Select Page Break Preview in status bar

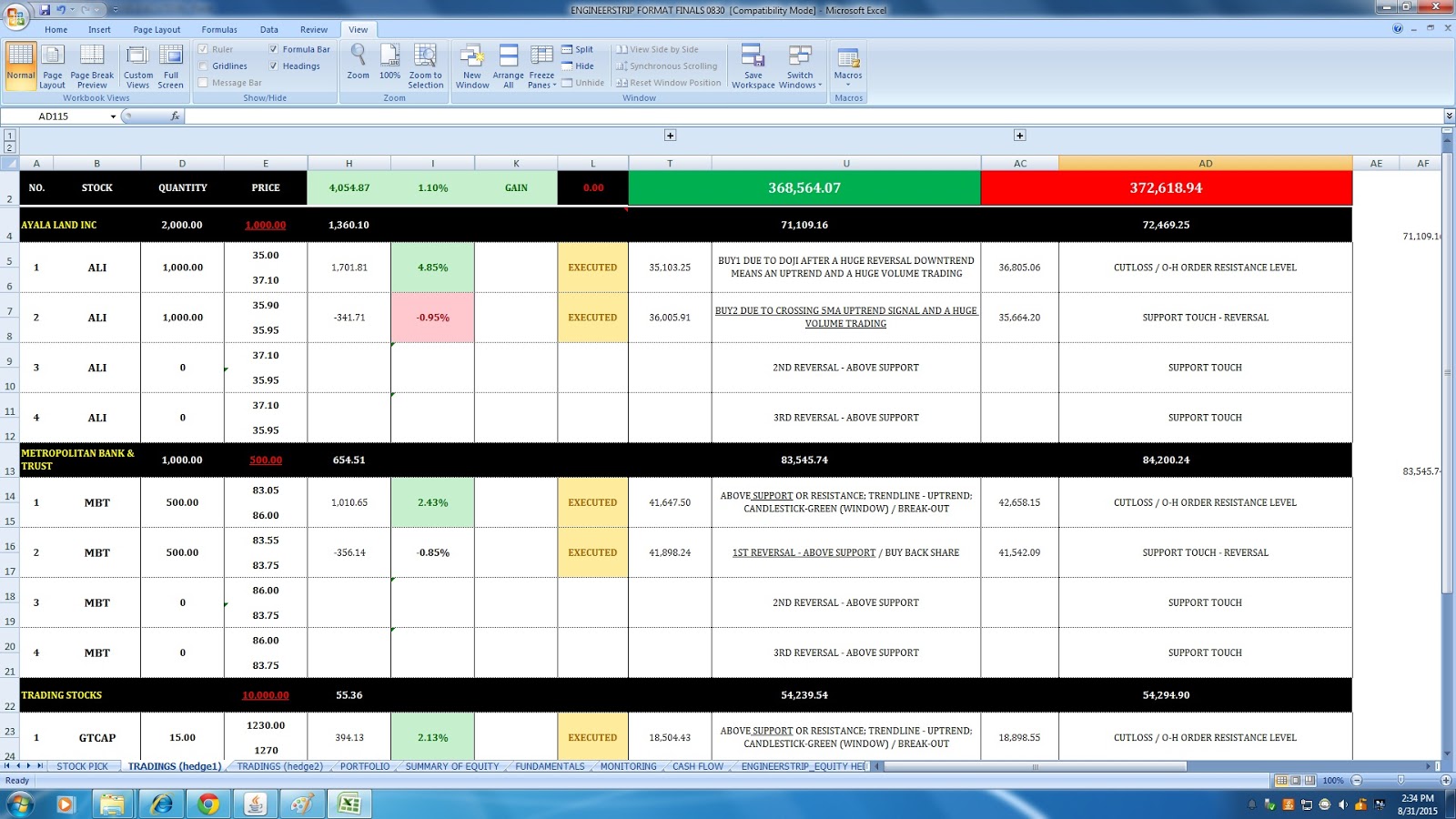coord(1309,781)
